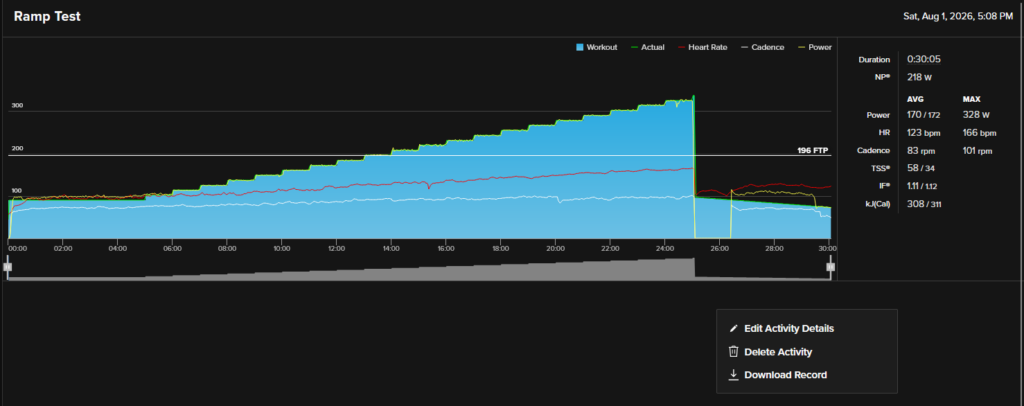Click the blue Workout color swatch
This screenshot has width=1024, height=406.
(x=580, y=47)
